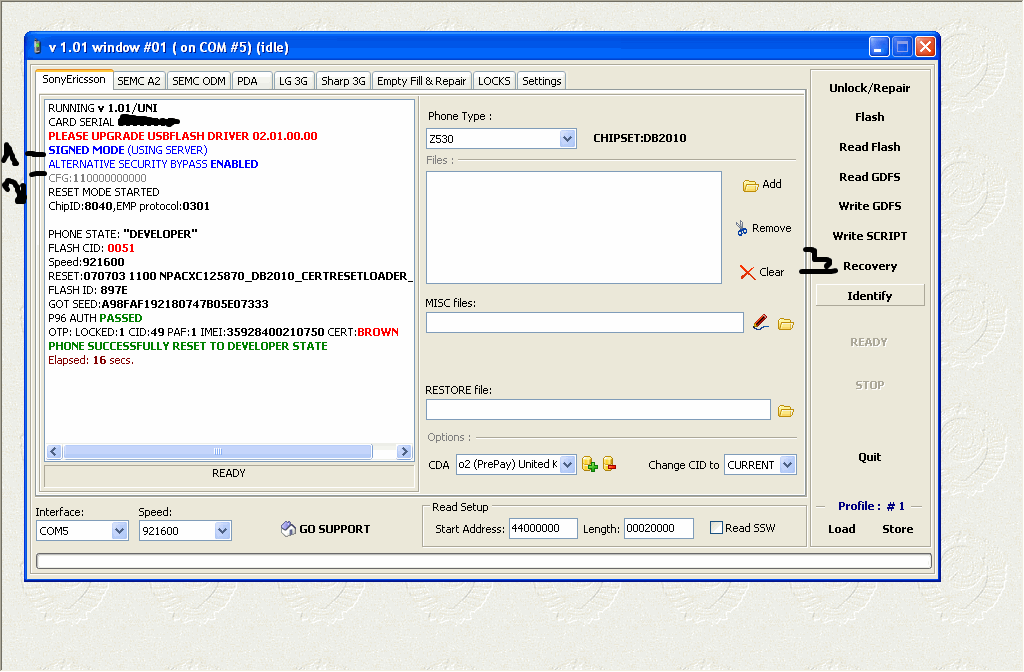
Task: Open the Change CID to CURRENT dropdown
Action: [788, 465]
